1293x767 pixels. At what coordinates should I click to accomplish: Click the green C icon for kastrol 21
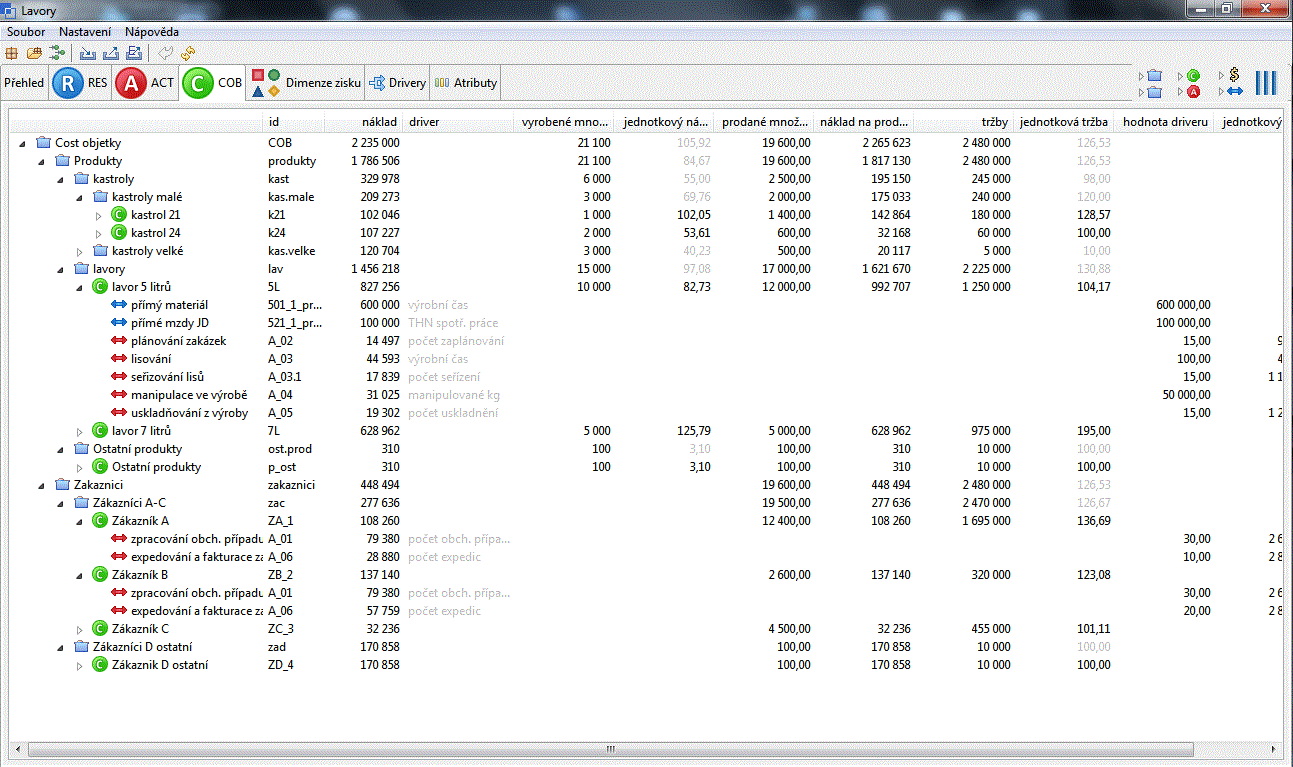tap(119, 215)
